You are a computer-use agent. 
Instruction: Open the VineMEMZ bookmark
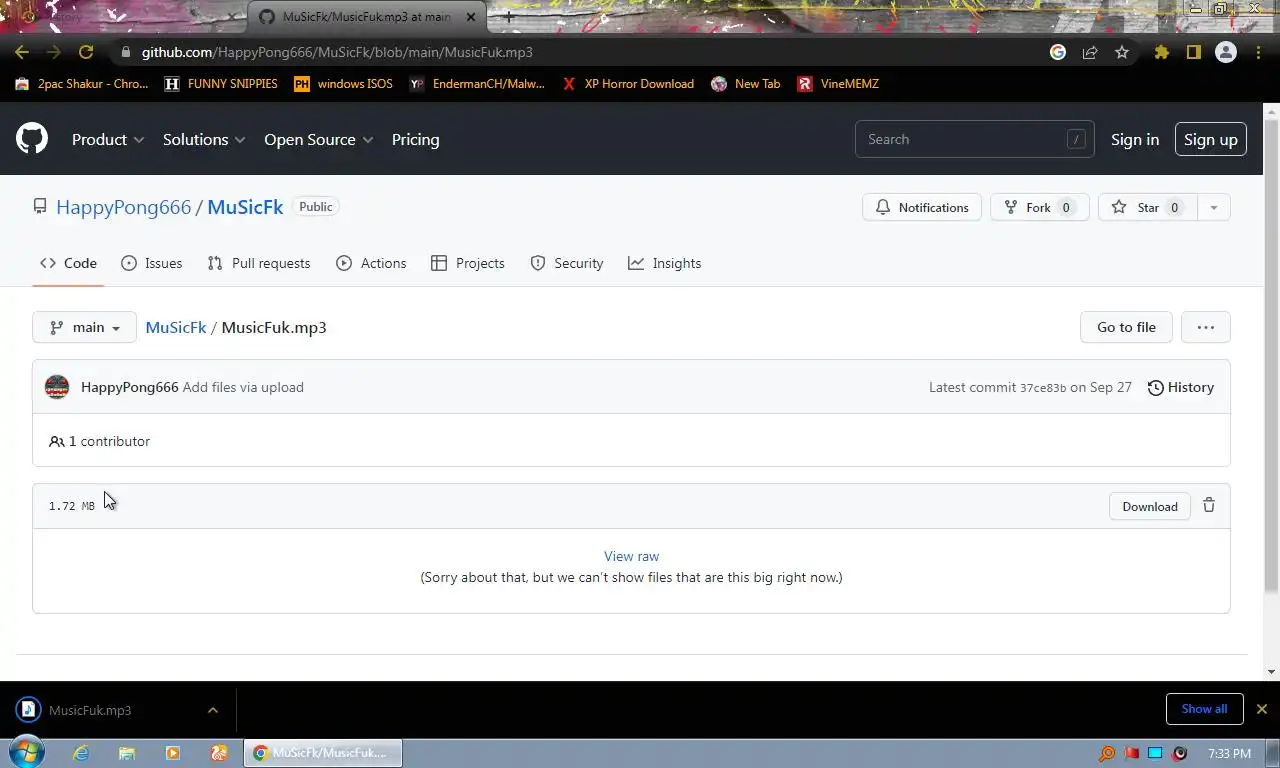(x=838, y=84)
